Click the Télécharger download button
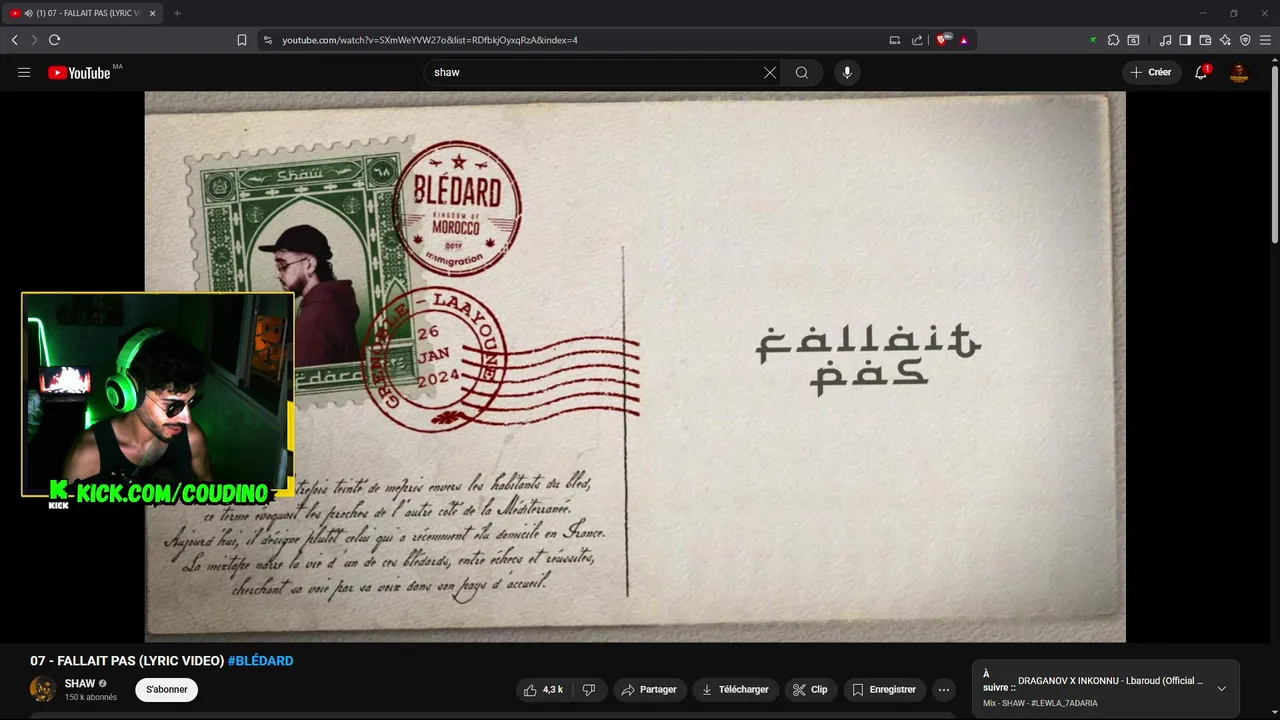 [735, 690]
